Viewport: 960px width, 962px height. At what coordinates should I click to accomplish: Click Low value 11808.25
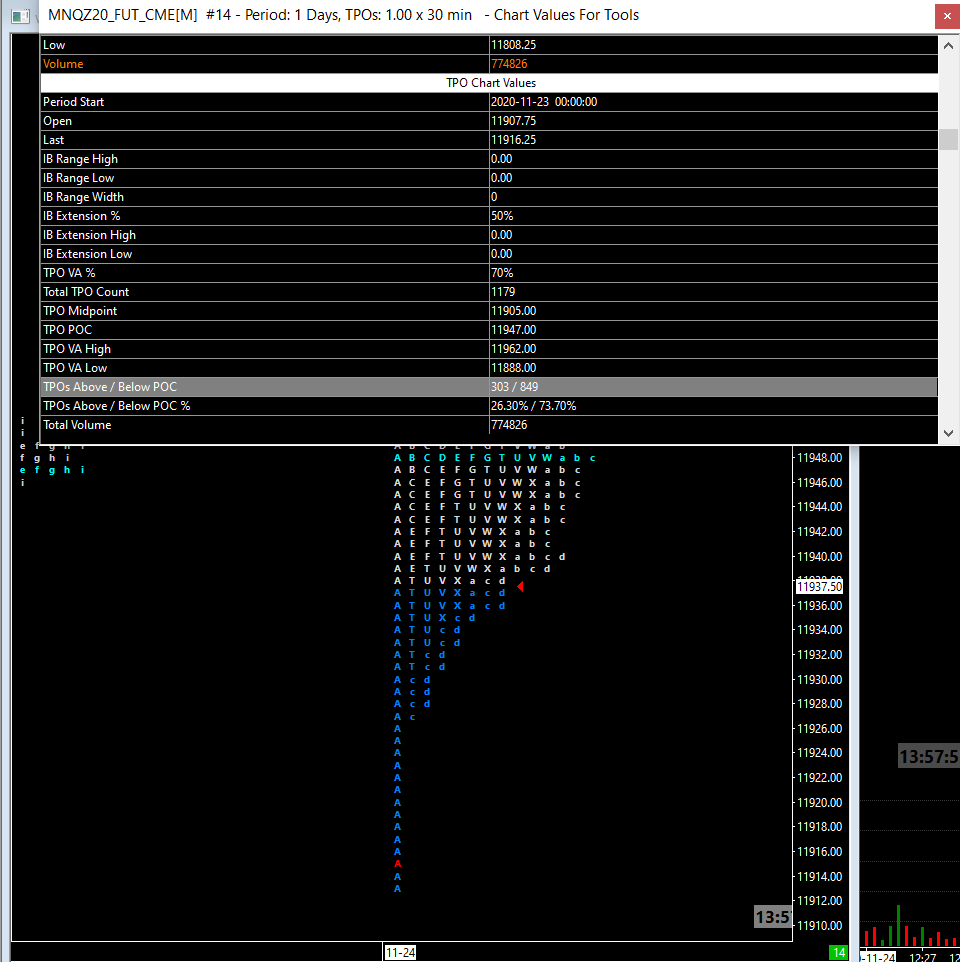point(513,45)
